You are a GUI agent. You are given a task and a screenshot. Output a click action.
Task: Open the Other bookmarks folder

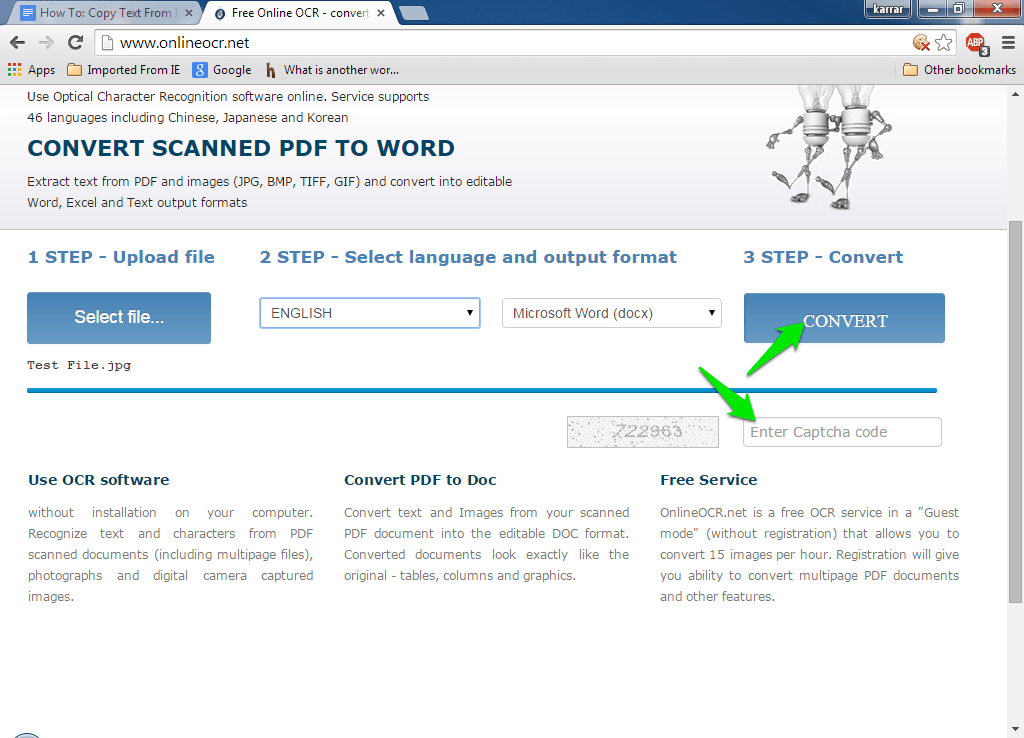click(959, 70)
